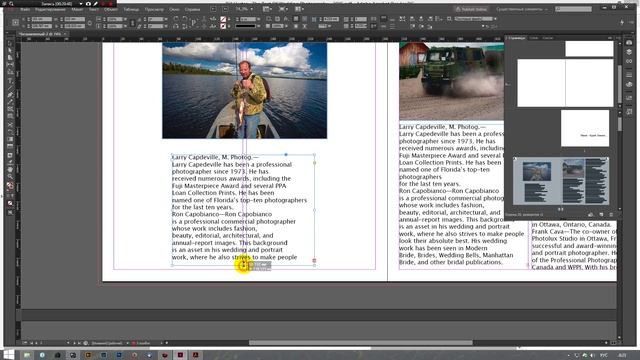Open the Таблица menu
640x360 pixels.
[131, 9]
